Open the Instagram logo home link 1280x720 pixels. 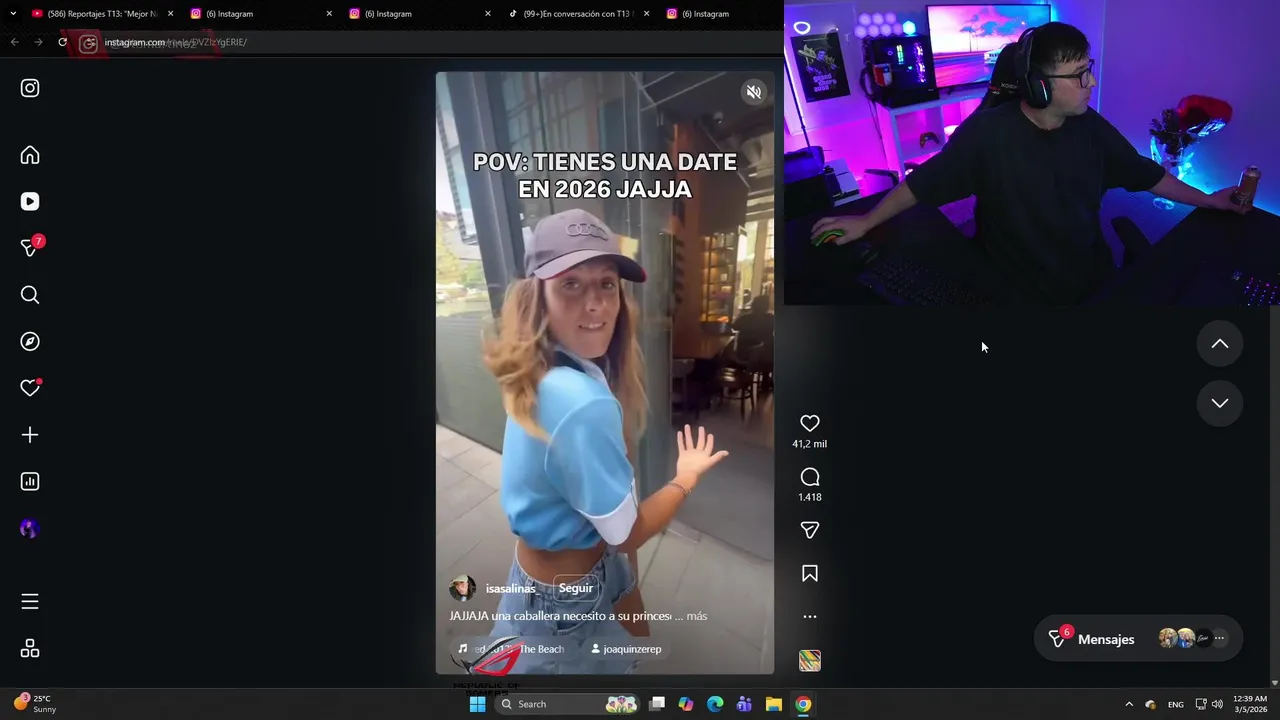30,88
